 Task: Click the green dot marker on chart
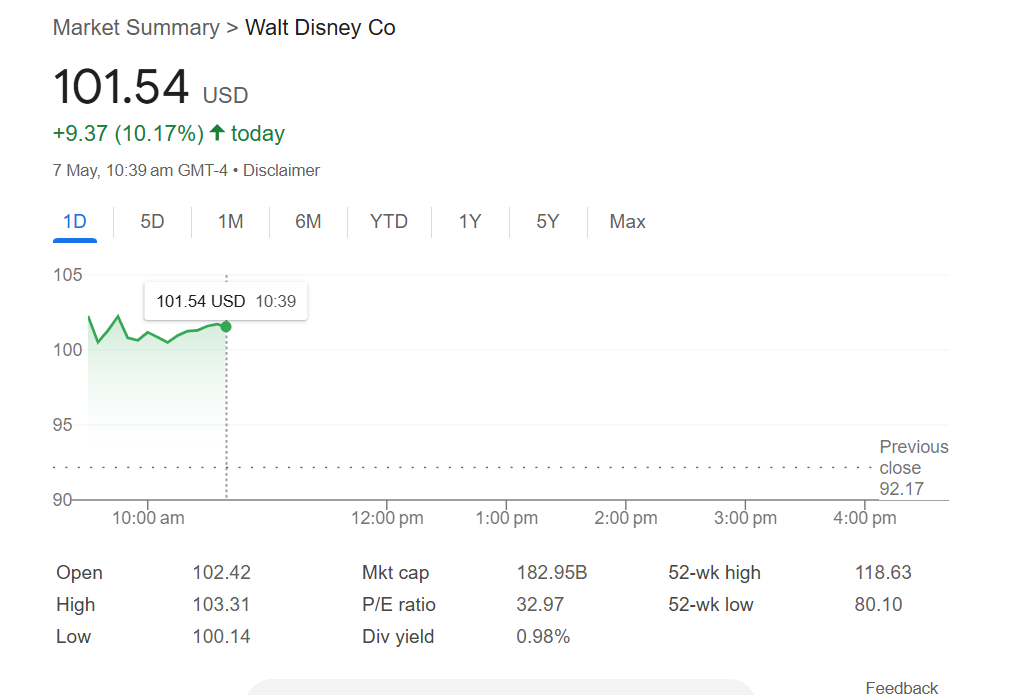(x=226, y=326)
